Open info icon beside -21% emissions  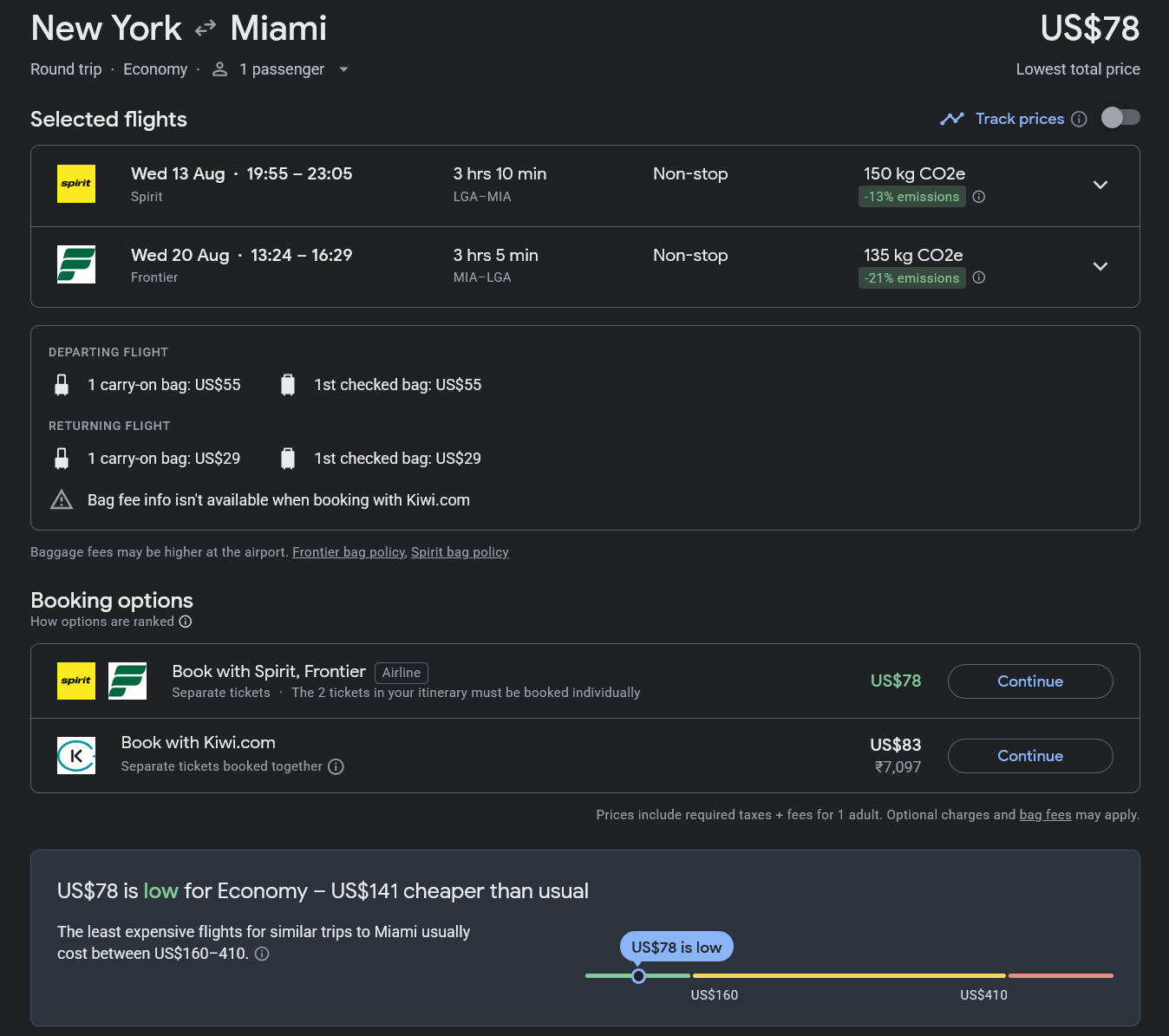(979, 277)
